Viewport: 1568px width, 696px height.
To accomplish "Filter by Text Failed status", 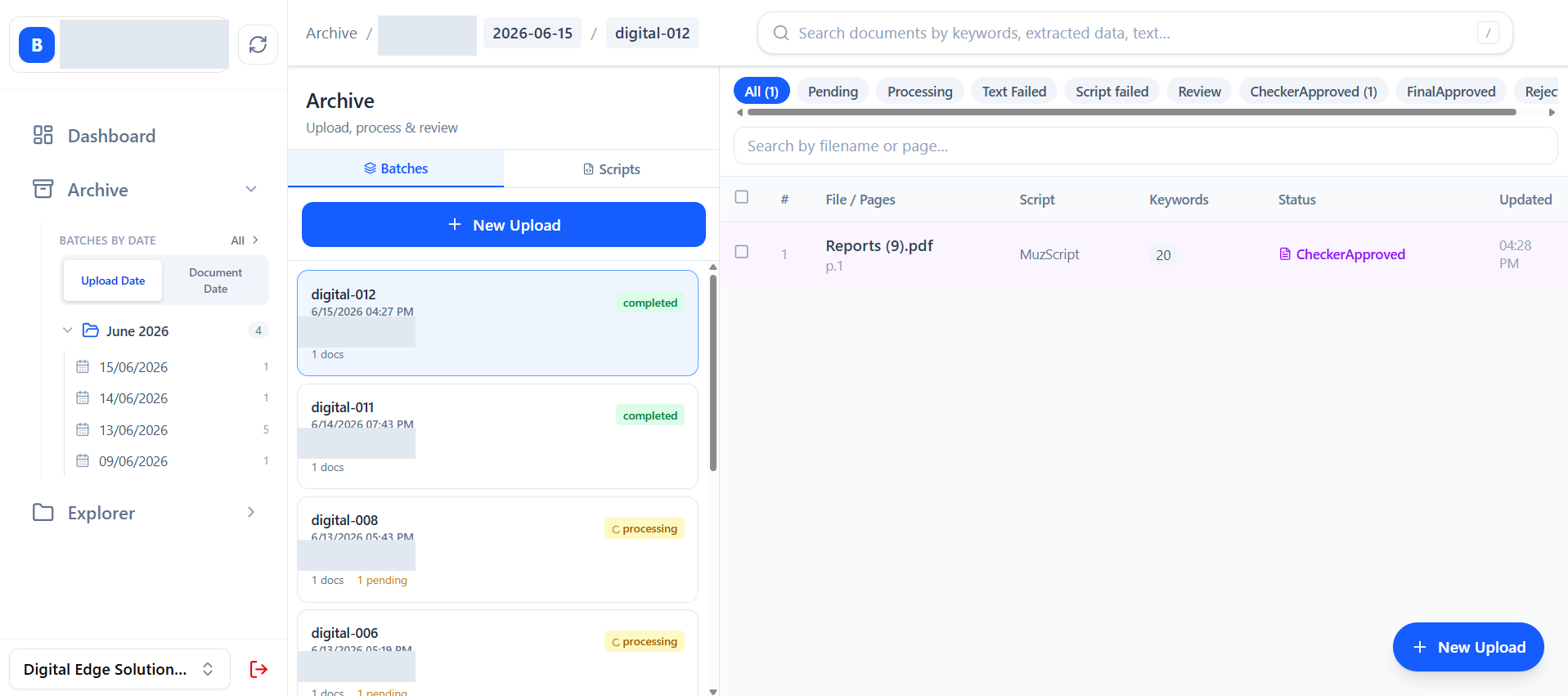I will (1014, 92).
